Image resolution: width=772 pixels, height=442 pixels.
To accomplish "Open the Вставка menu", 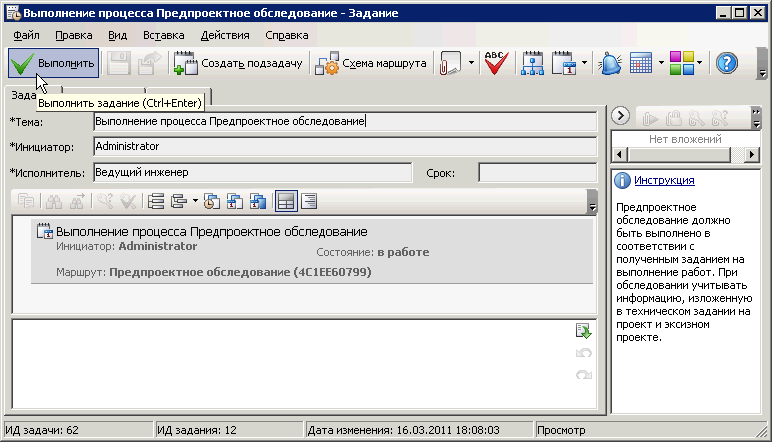I will tap(163, 35).
